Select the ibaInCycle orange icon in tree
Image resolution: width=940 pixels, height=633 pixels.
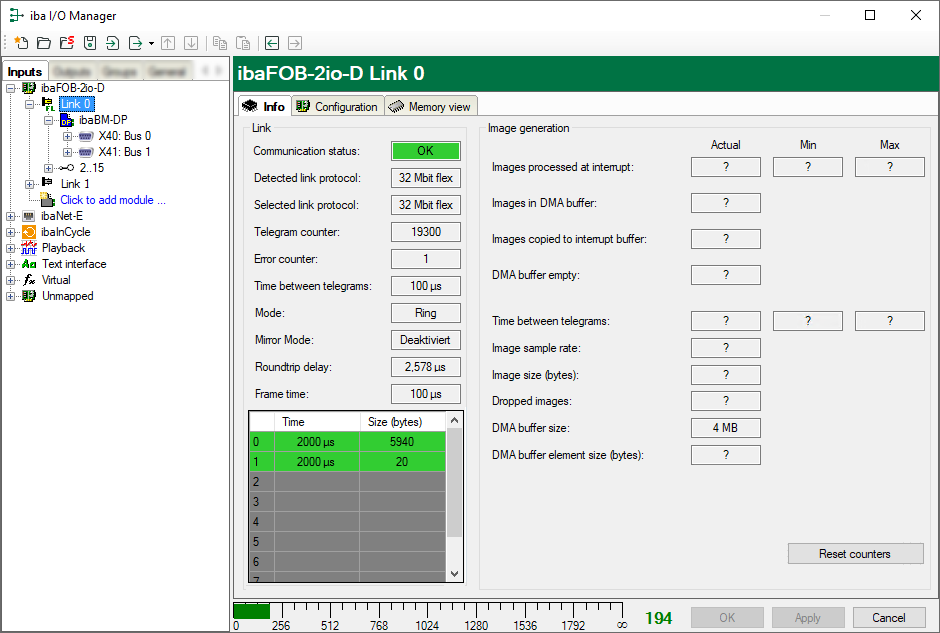(29, 232)
